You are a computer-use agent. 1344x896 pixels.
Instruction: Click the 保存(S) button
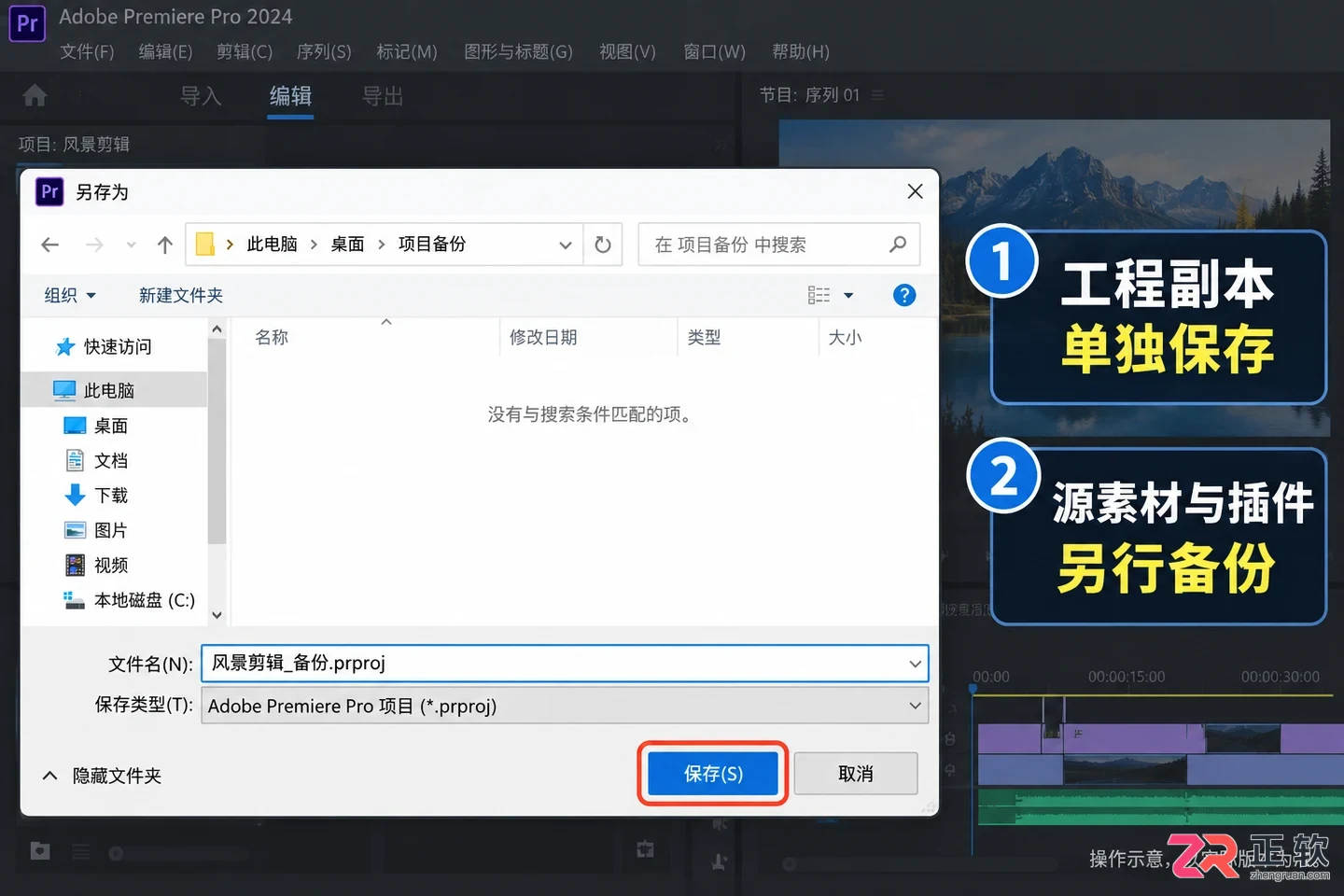pos(713,774)
